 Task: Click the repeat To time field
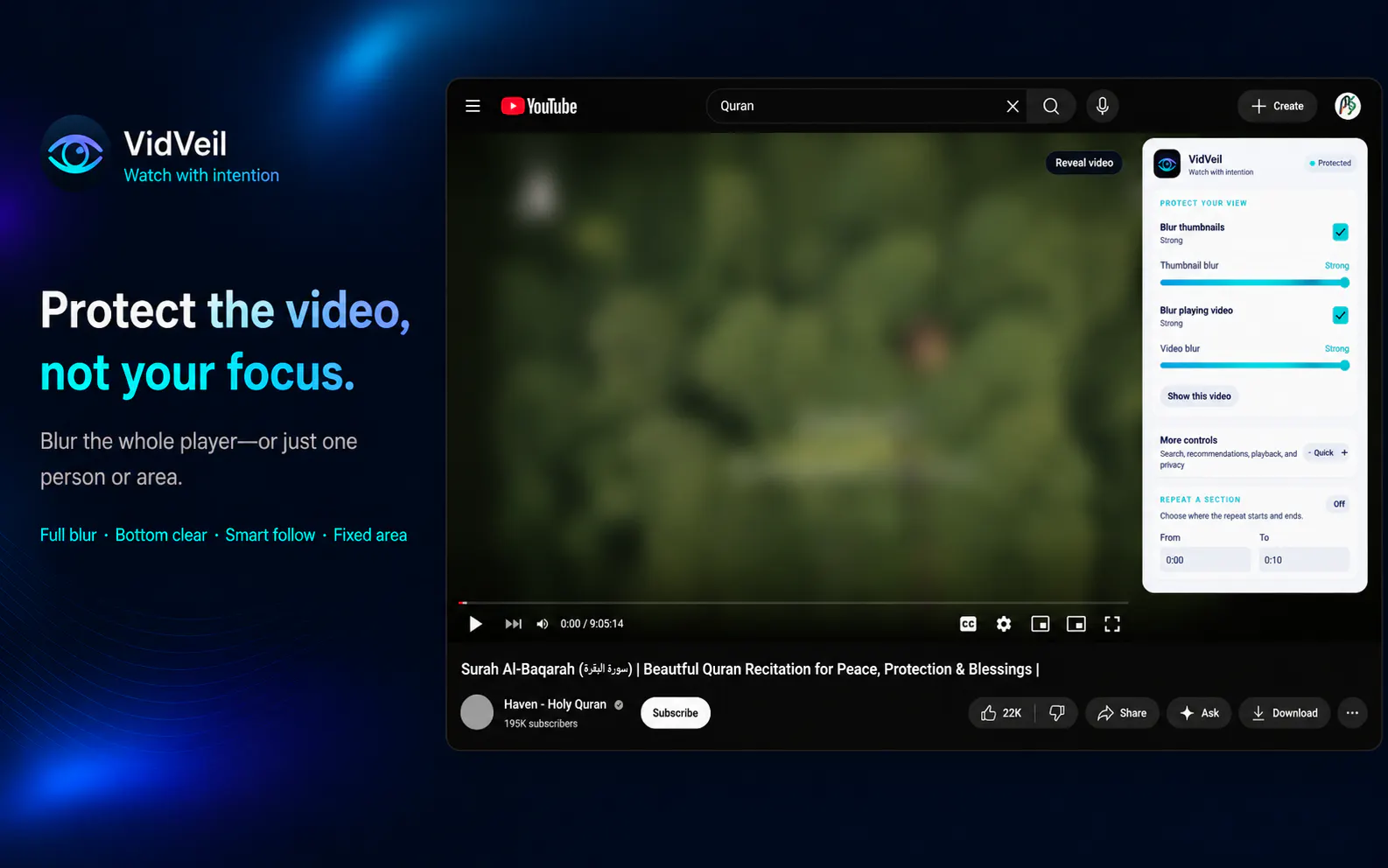pyautogui.click(x=1304, y=560)
